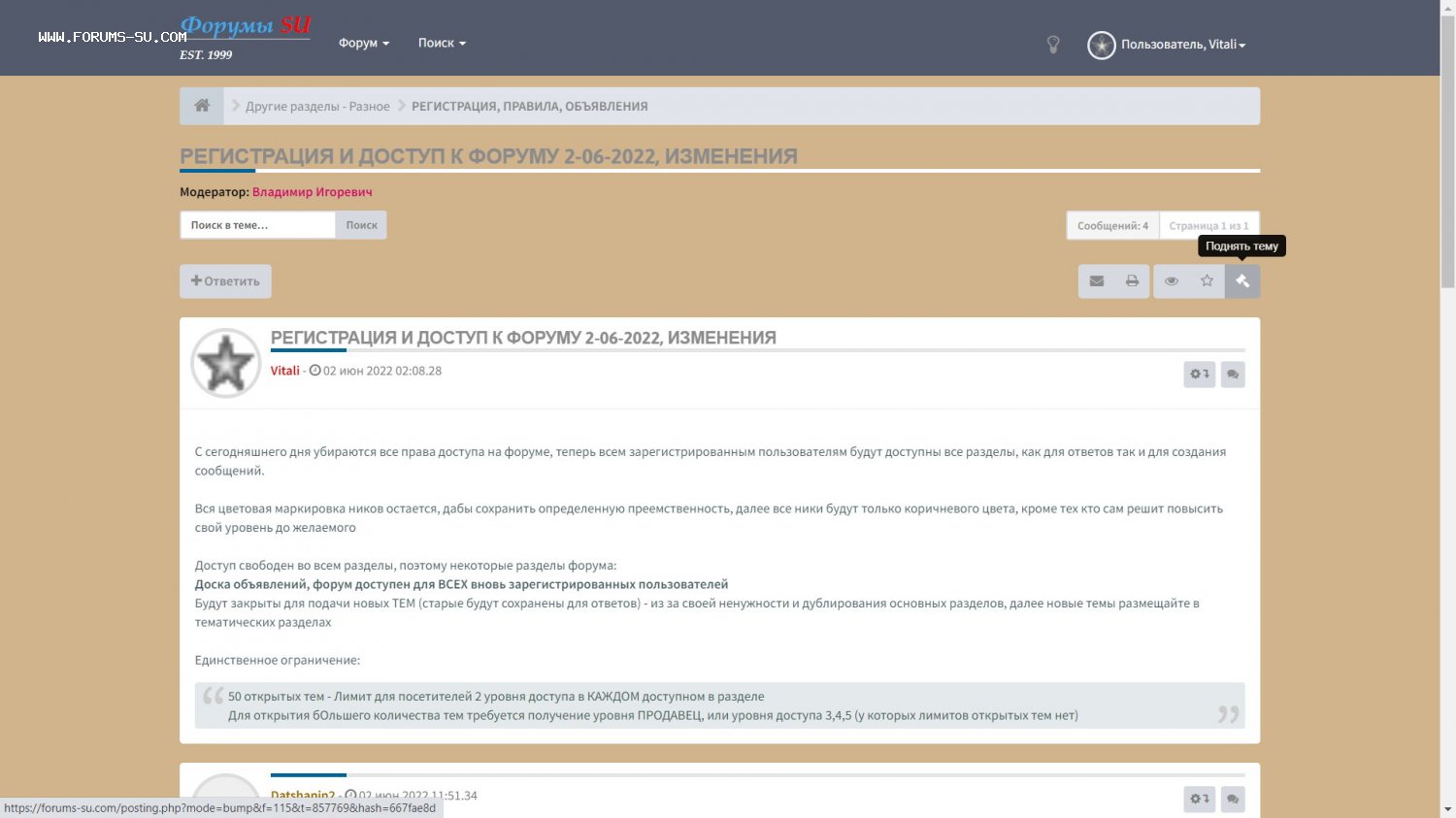
Task: Click Vitali's star avatar in the first post
Action: [225, 364]
